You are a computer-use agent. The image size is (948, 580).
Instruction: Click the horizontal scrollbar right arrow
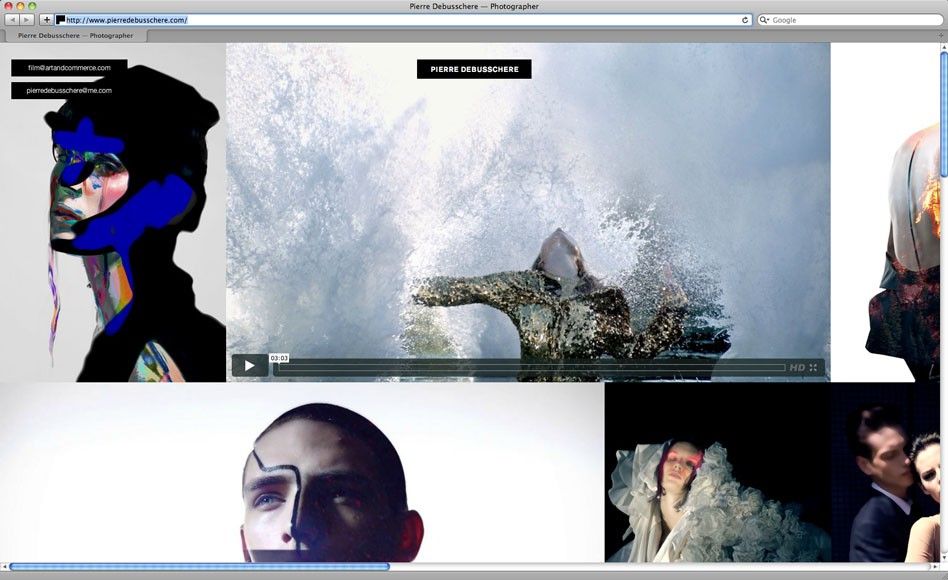pos(935,567)
